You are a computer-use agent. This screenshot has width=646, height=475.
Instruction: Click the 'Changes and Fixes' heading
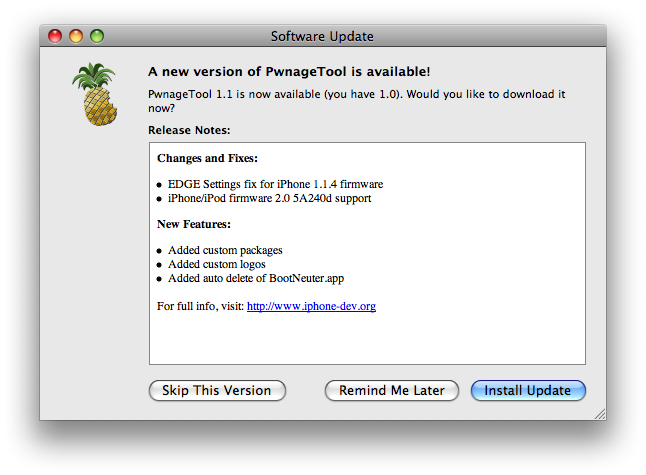(x=207, y=158)
